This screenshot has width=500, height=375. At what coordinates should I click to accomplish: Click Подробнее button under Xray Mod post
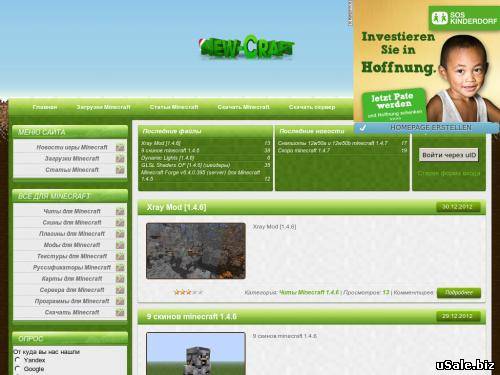(459, 293)
